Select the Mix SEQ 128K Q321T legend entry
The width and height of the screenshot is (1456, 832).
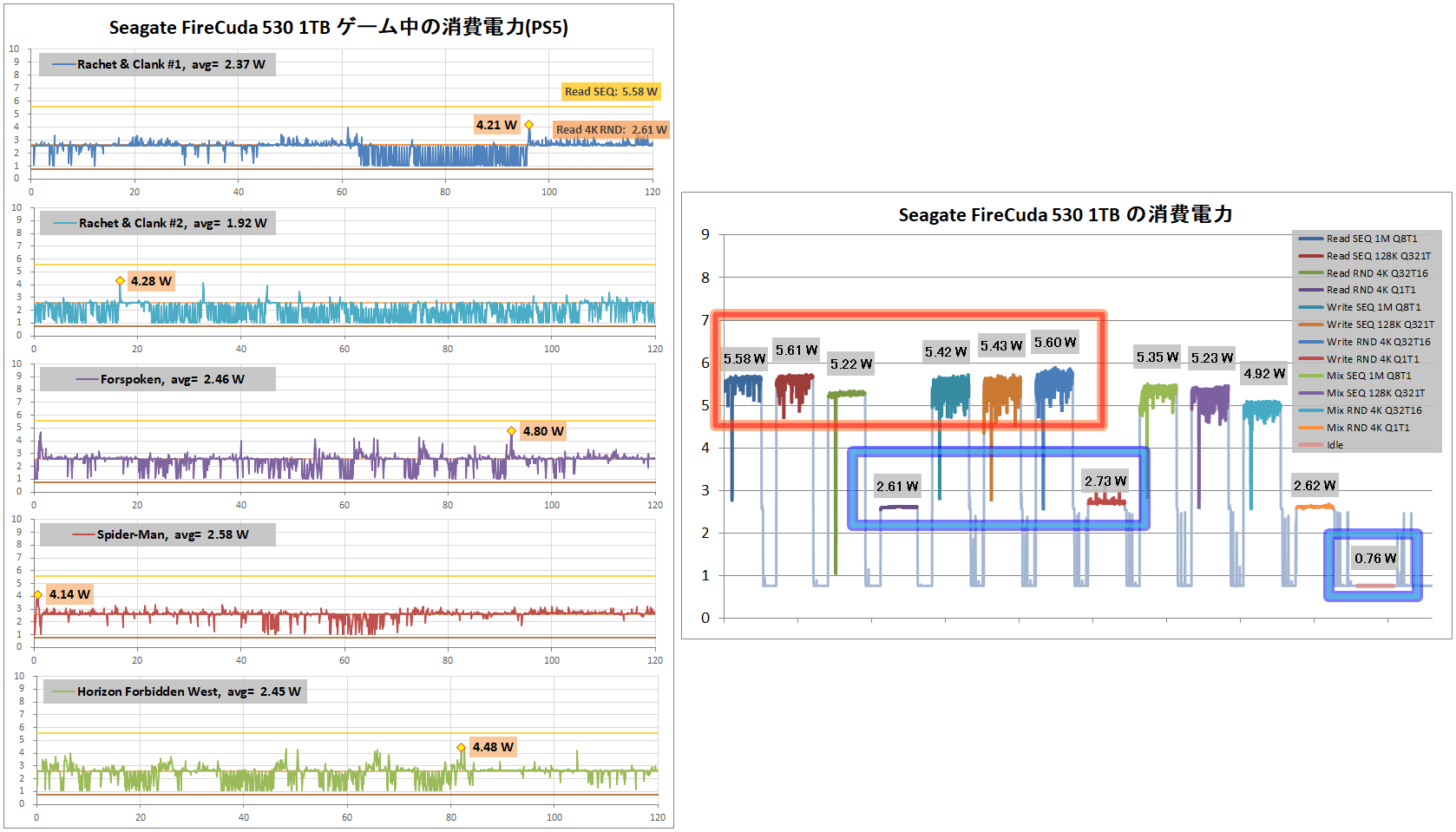coord(1374,393)
